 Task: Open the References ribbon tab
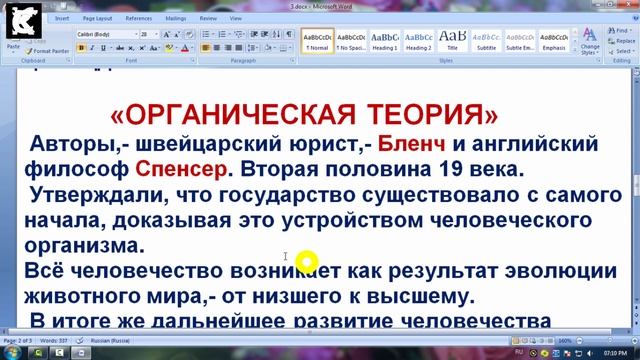click(x=139, y=18)
